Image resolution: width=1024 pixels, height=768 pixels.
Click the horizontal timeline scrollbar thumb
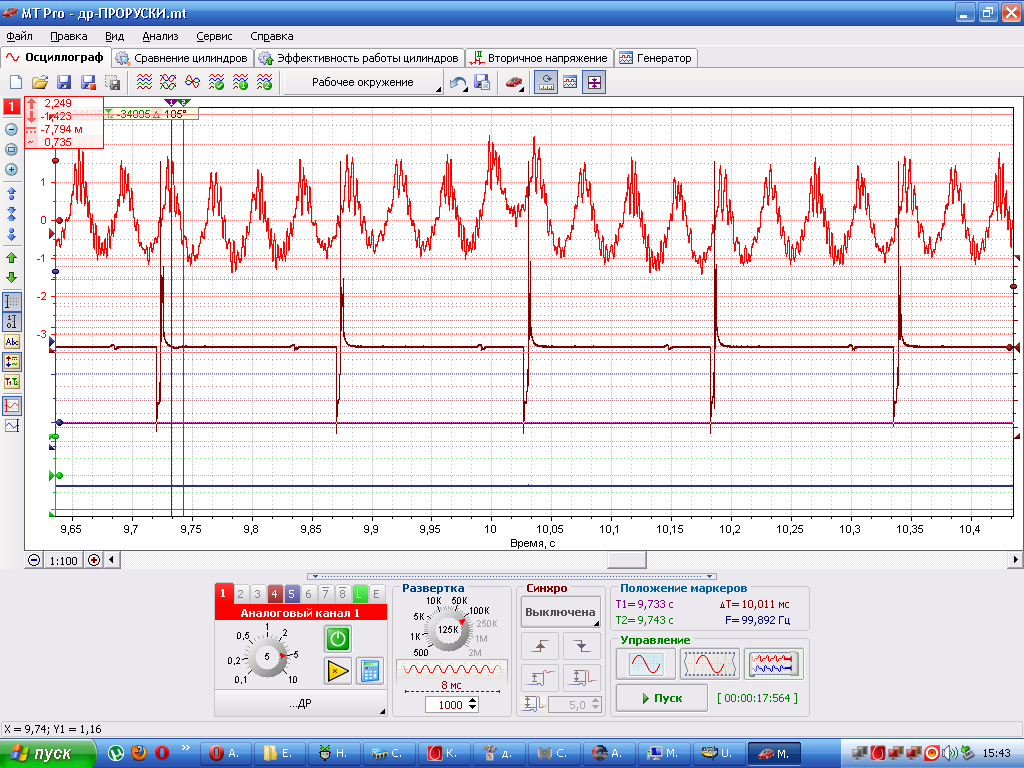click(626, 560)
